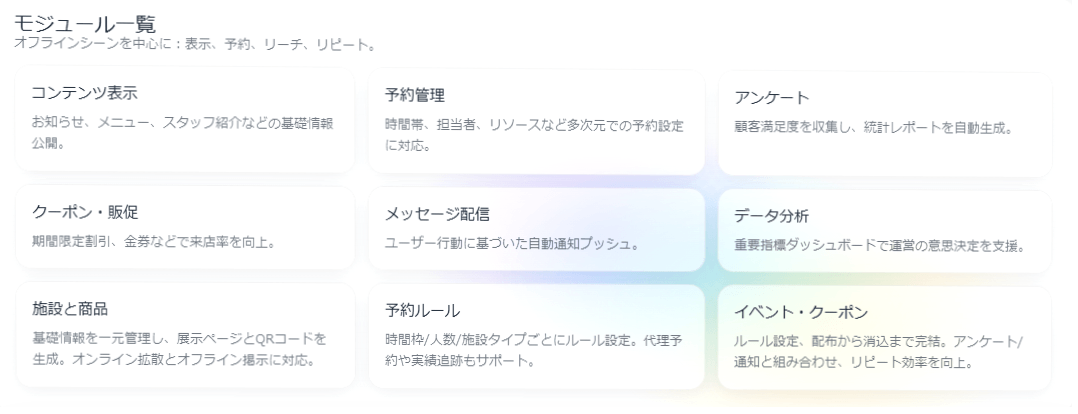Select the 予約管理 card title
1078x414 pixels.
pyautogui.click(x=414, y=96)
